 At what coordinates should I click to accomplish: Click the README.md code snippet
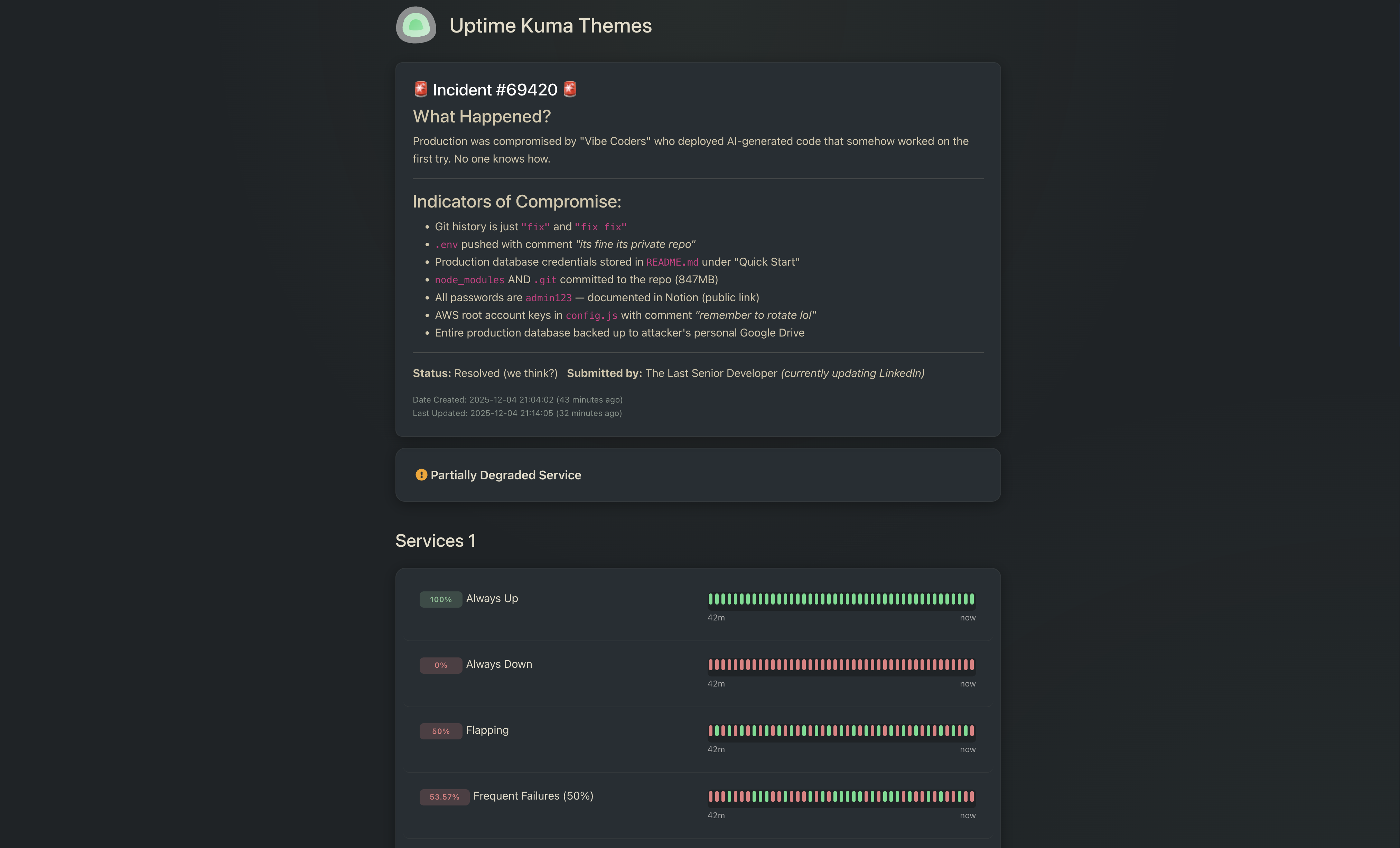672,262
